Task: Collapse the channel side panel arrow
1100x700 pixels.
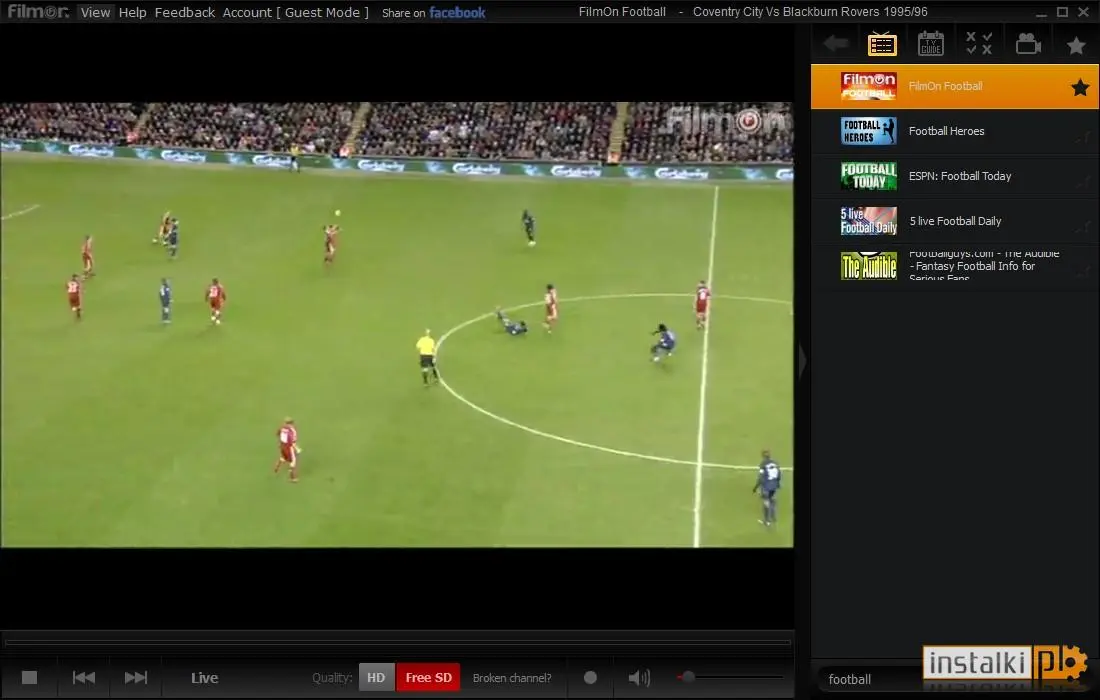Action: pos(803,360)
